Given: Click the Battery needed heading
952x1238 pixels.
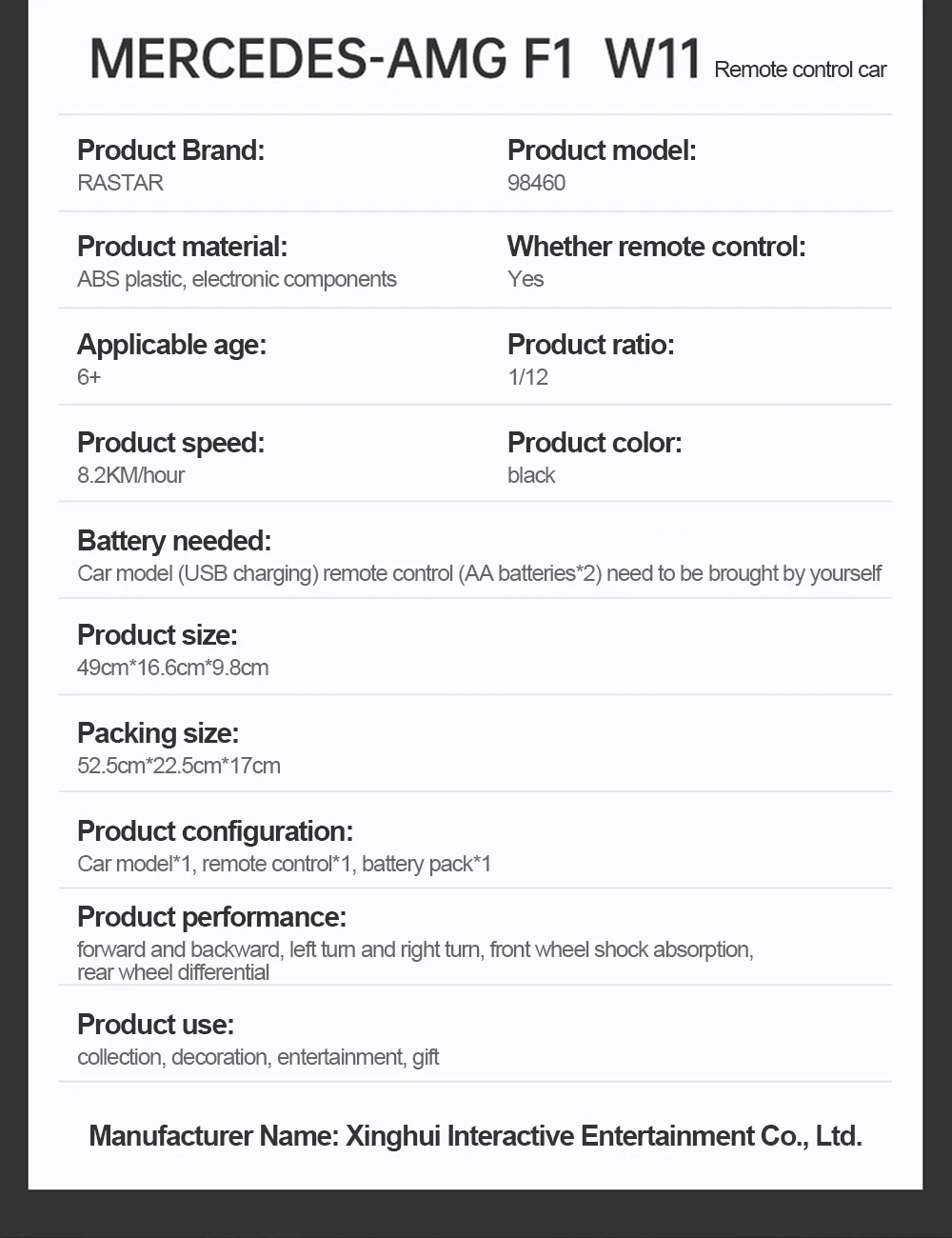Looking at the screenshot, I should (174, 541).
